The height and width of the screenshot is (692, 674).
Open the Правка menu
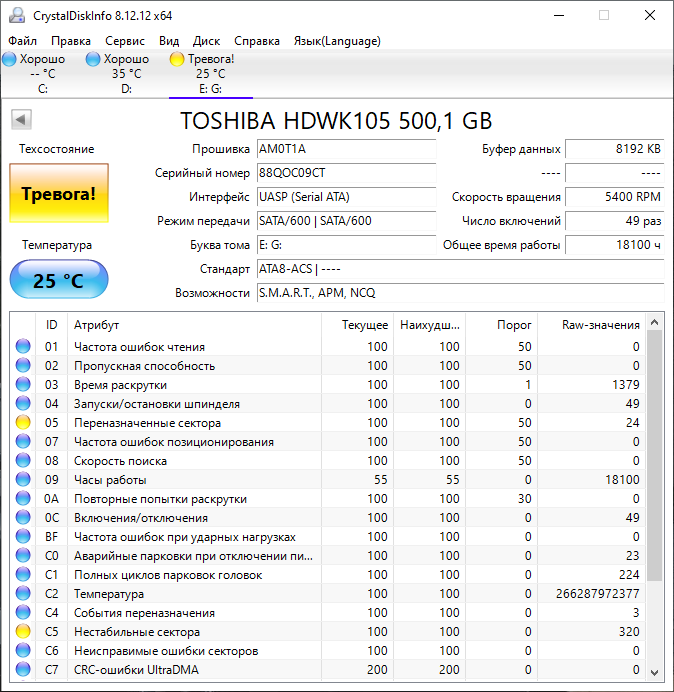pos(71,41)
